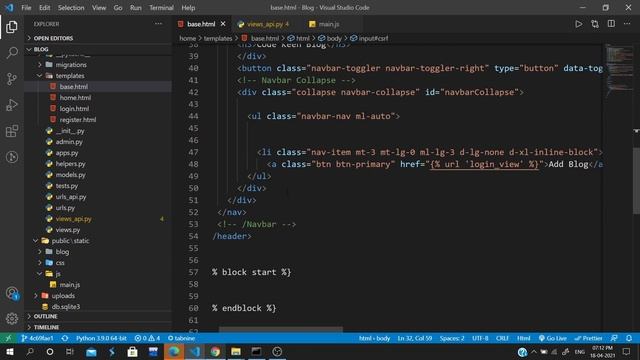Change encoding via UTF-8 item
Image resolution: width=640 pixels, height=360 pixels.
tap(480, 338)
